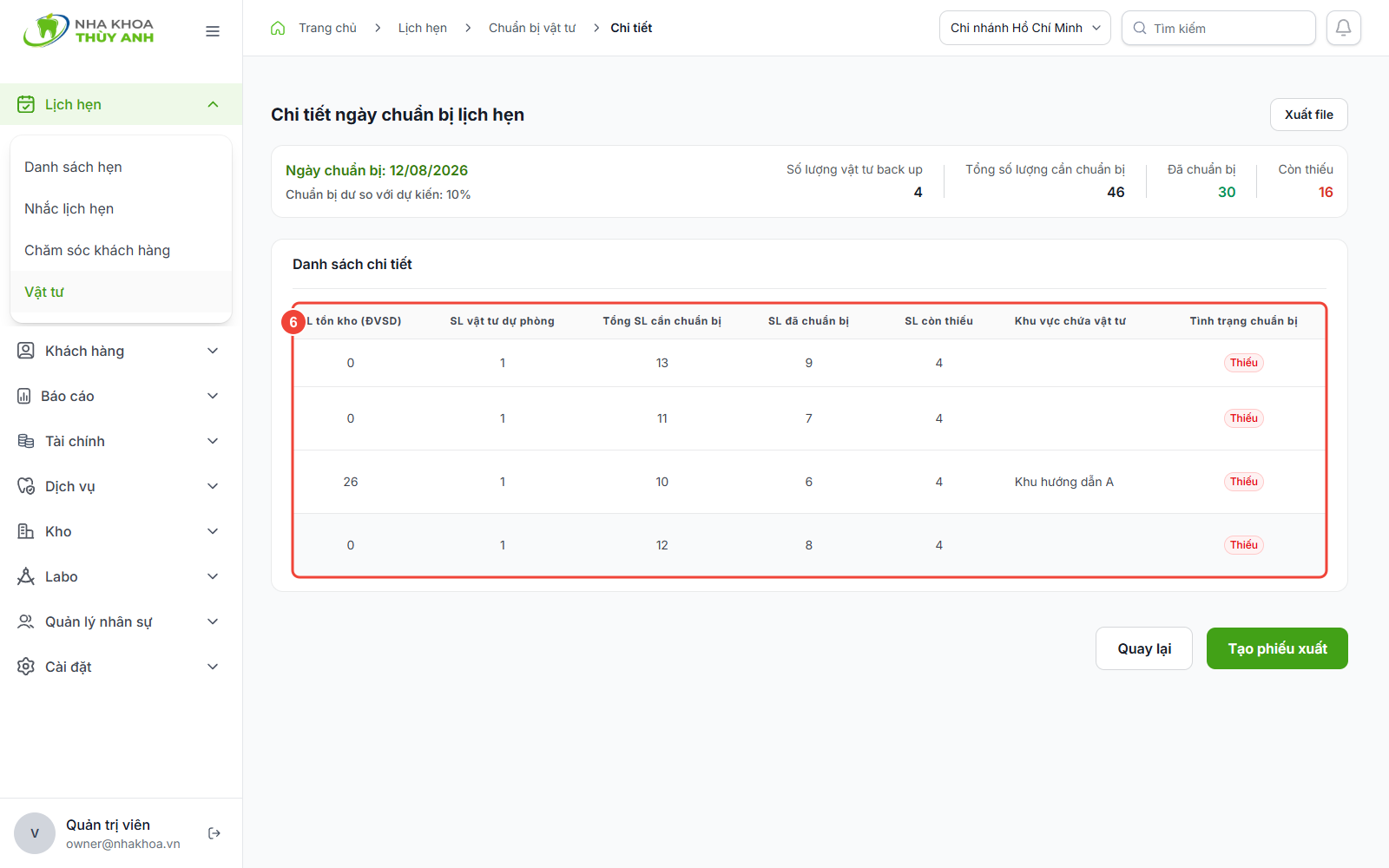Click the Tình trạng chuẩn bị header
Image resolution: width=1389 pixels, height=868 pixels.
[1243, 321]
